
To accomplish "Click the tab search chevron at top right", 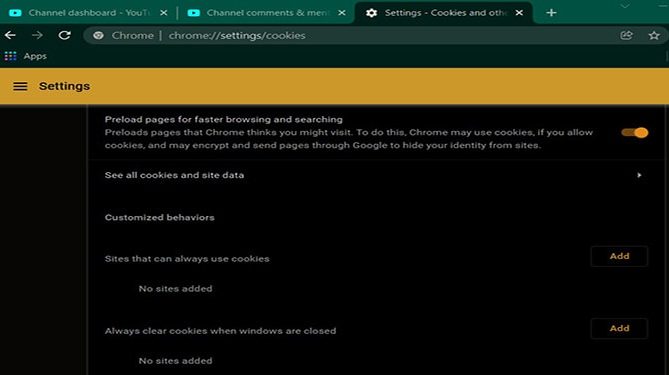I will [x=625, y=6].
